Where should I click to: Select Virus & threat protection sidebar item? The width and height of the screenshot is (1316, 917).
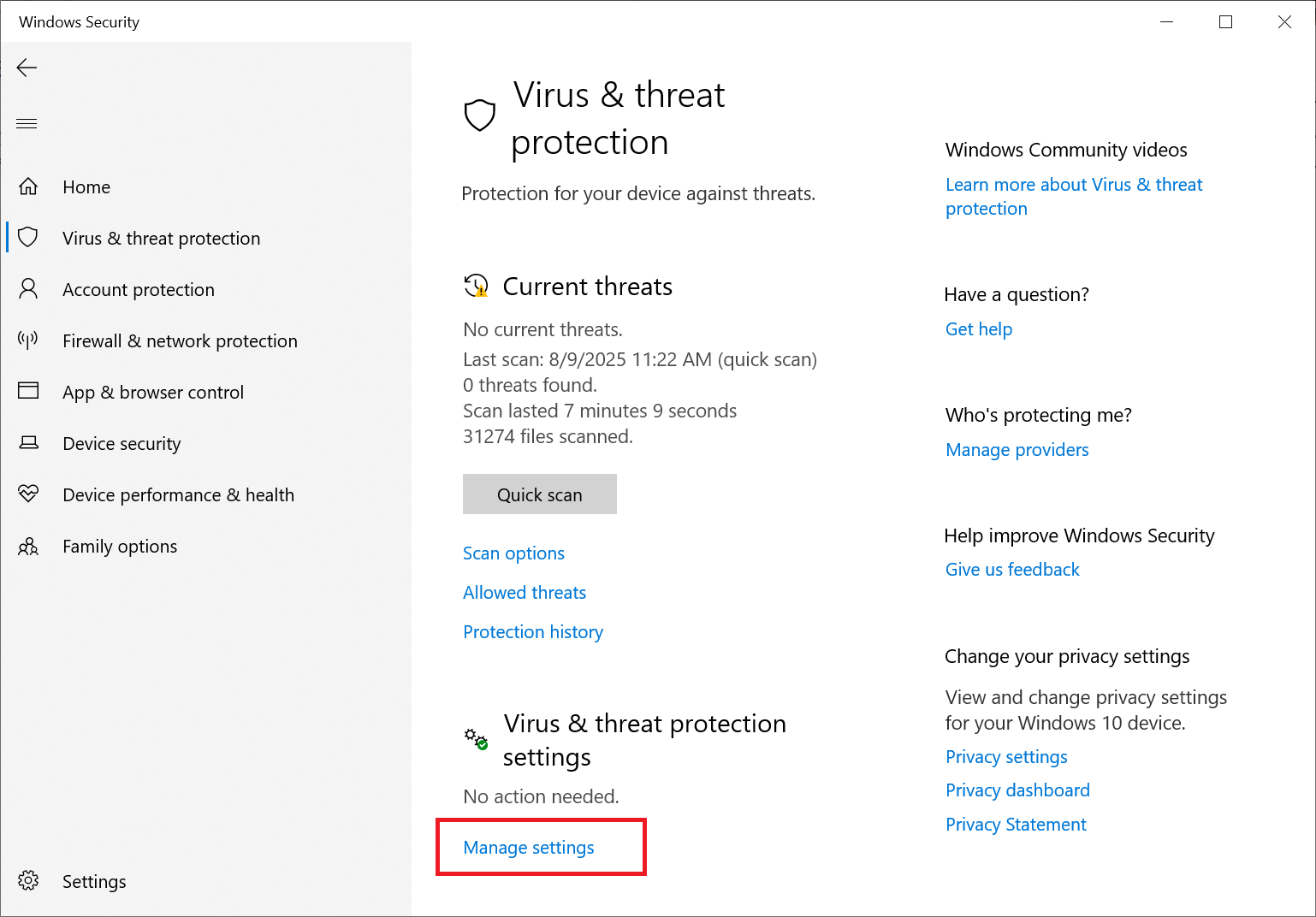[161, 238]
